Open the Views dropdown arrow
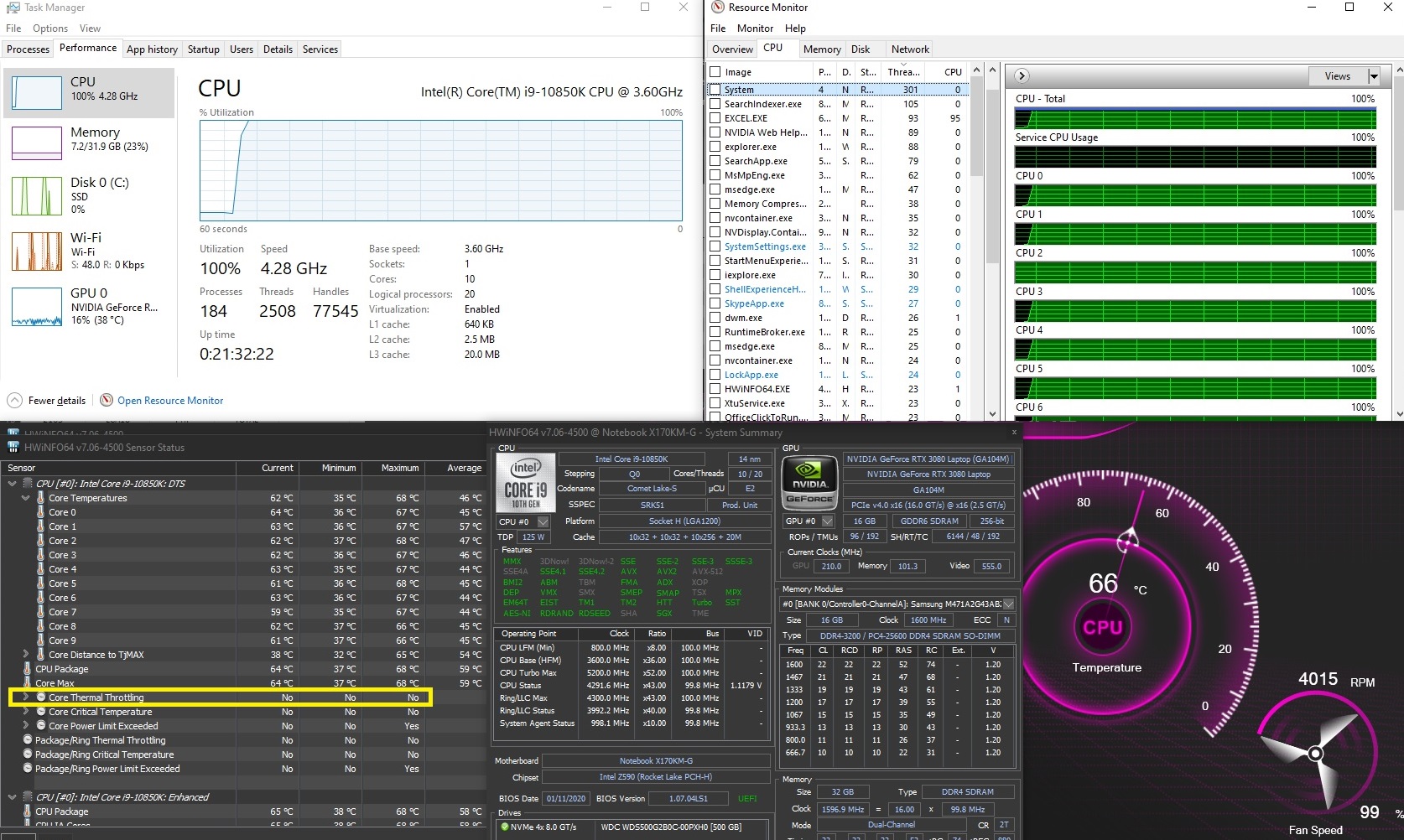Viewport: 1404px width, 840px height. 1374,76
